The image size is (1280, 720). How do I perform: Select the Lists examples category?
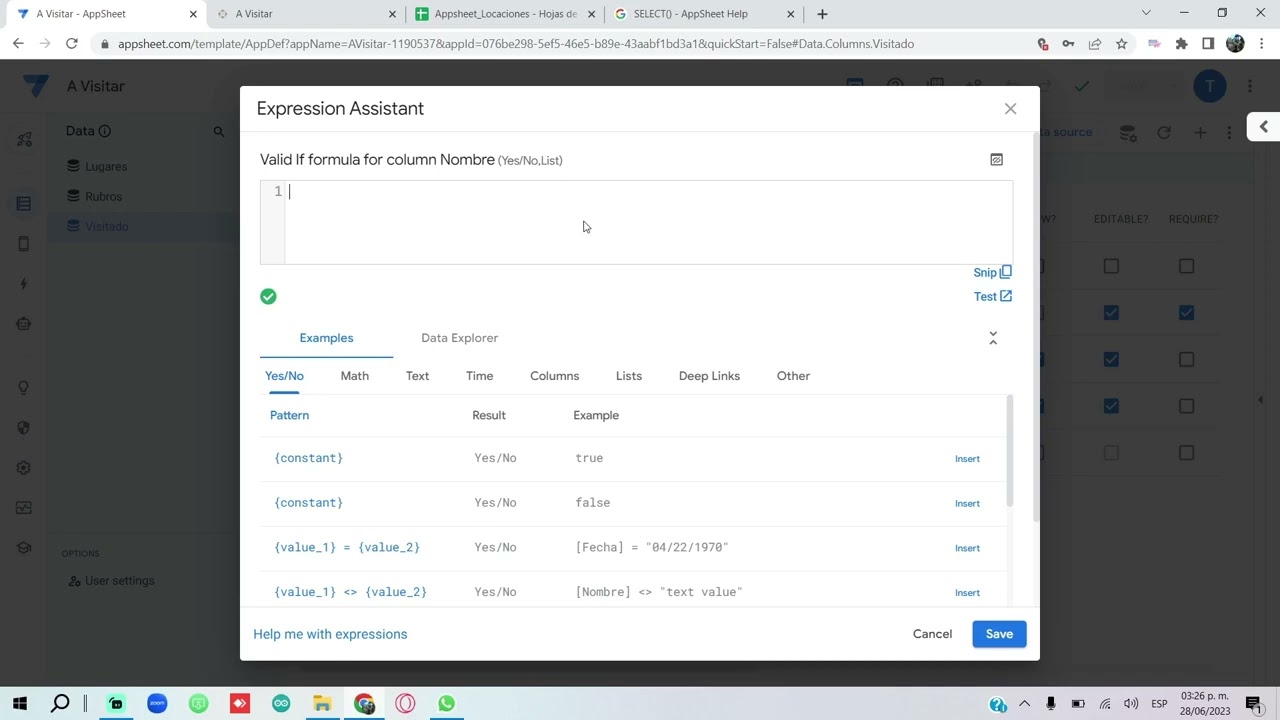point(629,376)
